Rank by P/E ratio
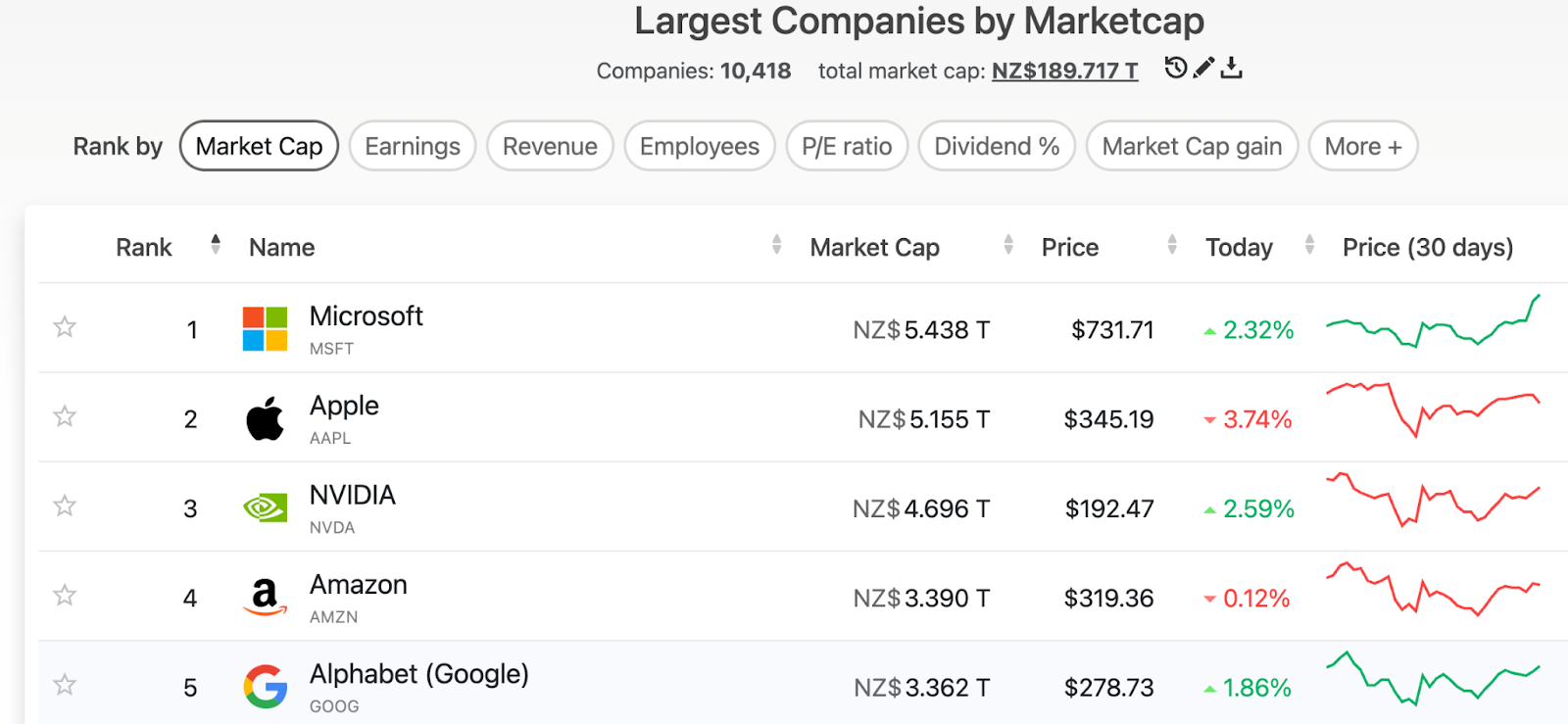 tap(847, 146)
